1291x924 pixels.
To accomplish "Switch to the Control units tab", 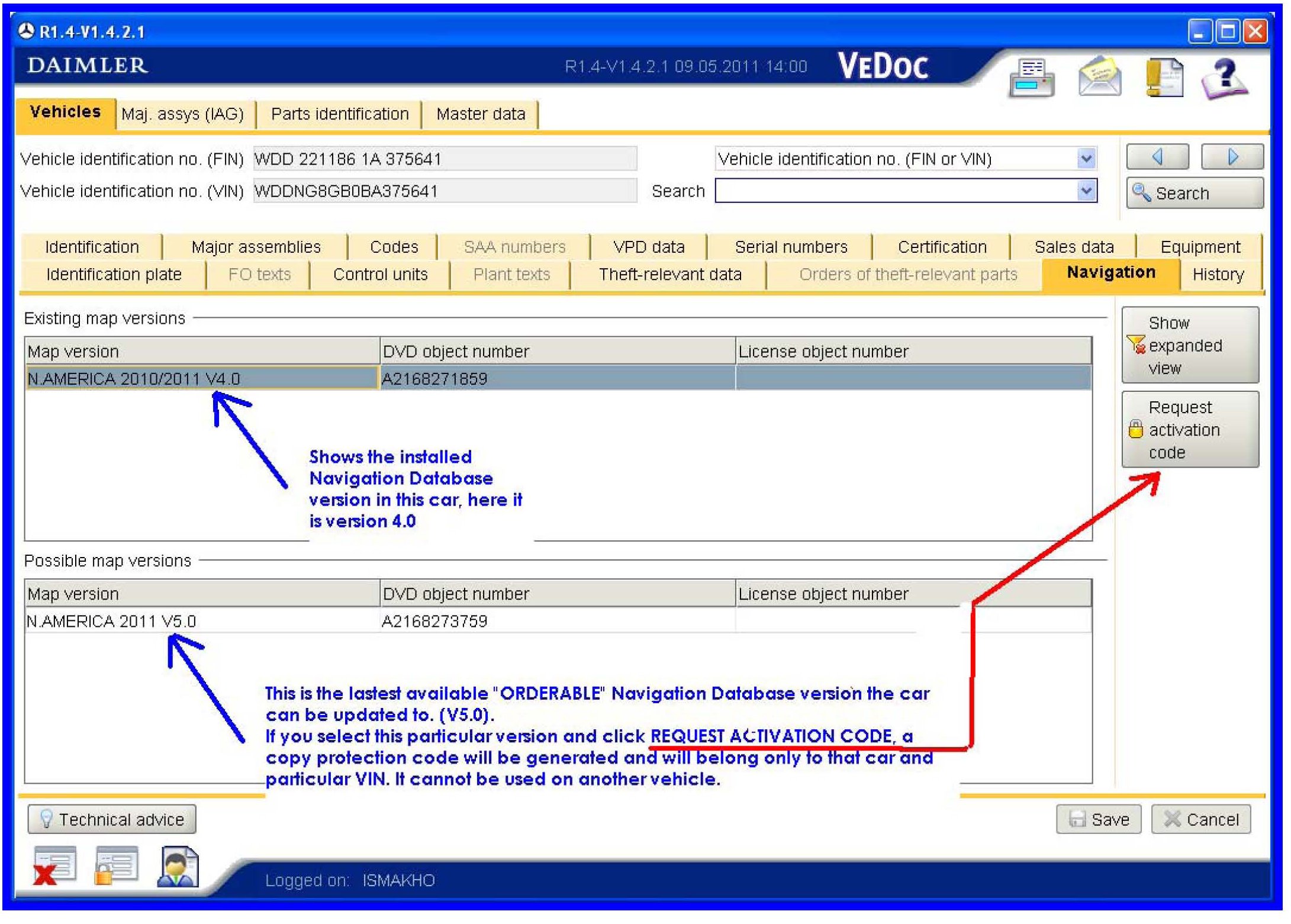I will pos(380,275).
